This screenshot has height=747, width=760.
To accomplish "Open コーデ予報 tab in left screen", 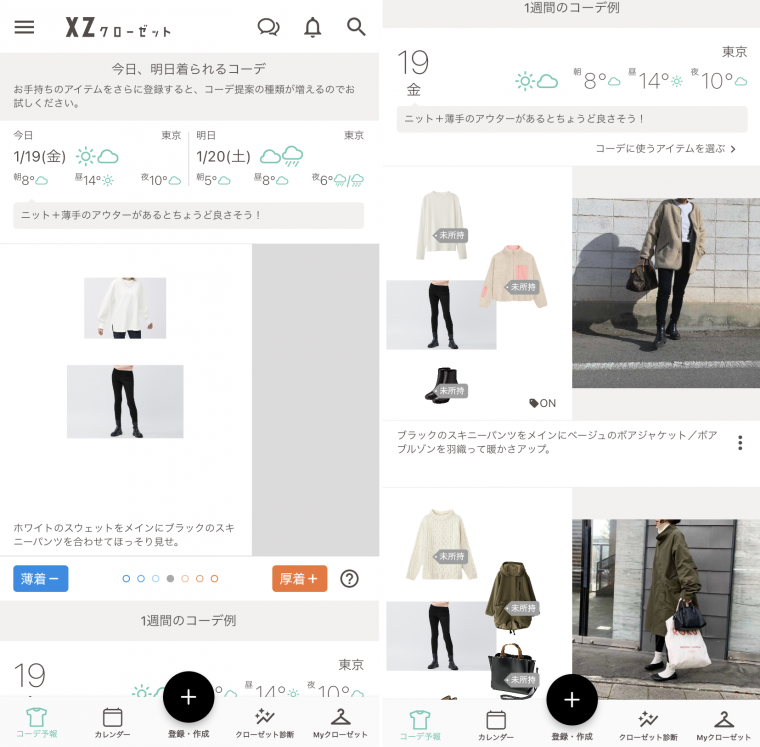I will pyautogui.click(x=37, y=722).
